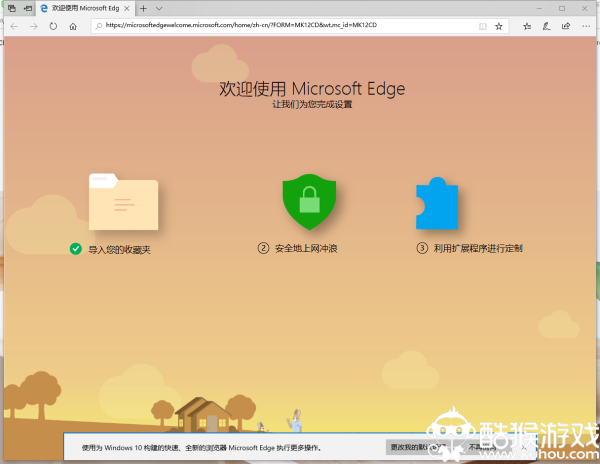Click the green checkmark beside 导入您的收藏夹

coord(76,249)
